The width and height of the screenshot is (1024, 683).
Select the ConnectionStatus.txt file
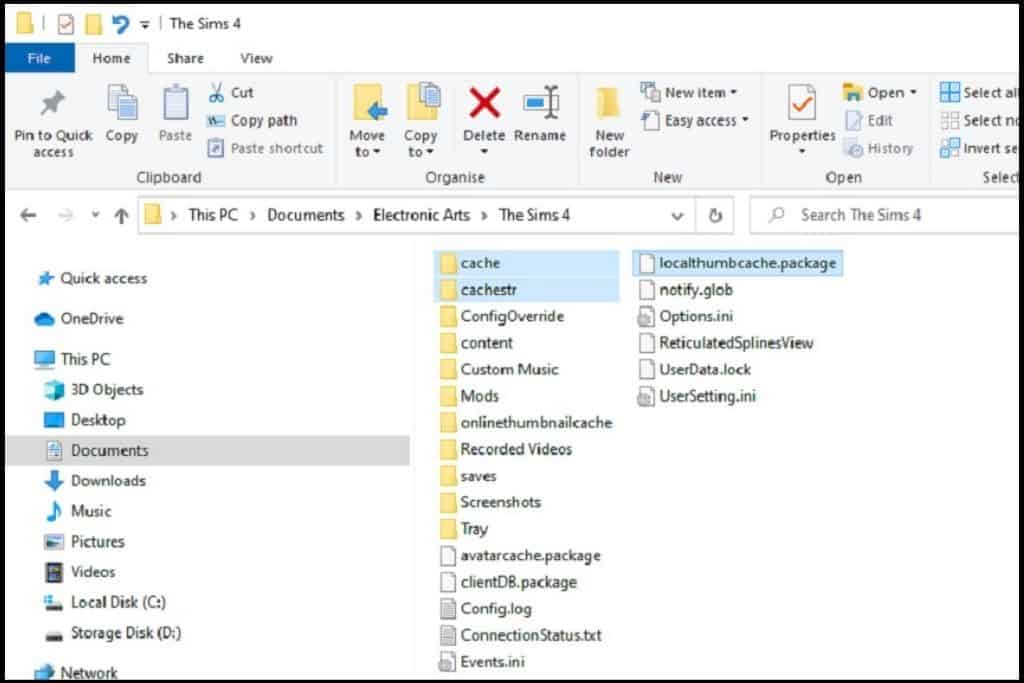[x=521, y=635]
